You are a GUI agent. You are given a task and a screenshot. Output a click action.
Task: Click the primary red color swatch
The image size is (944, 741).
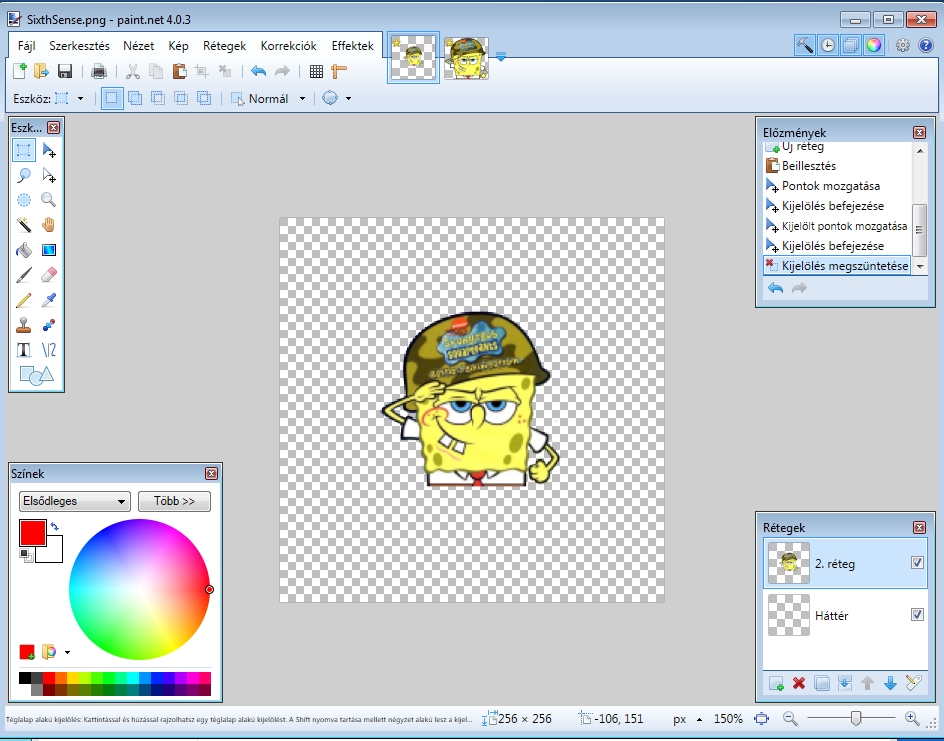33,533
